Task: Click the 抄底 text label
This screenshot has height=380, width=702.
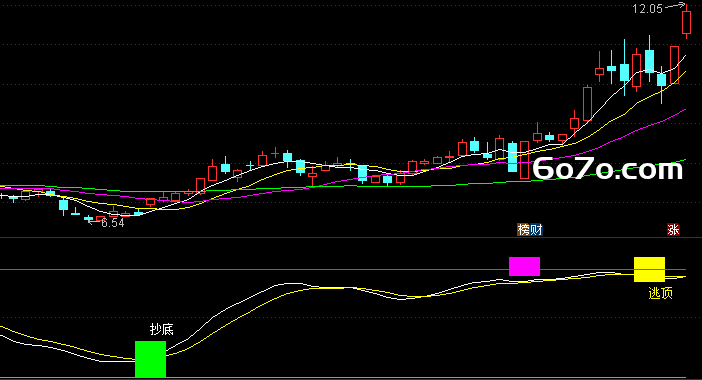Action: point(162,330)
